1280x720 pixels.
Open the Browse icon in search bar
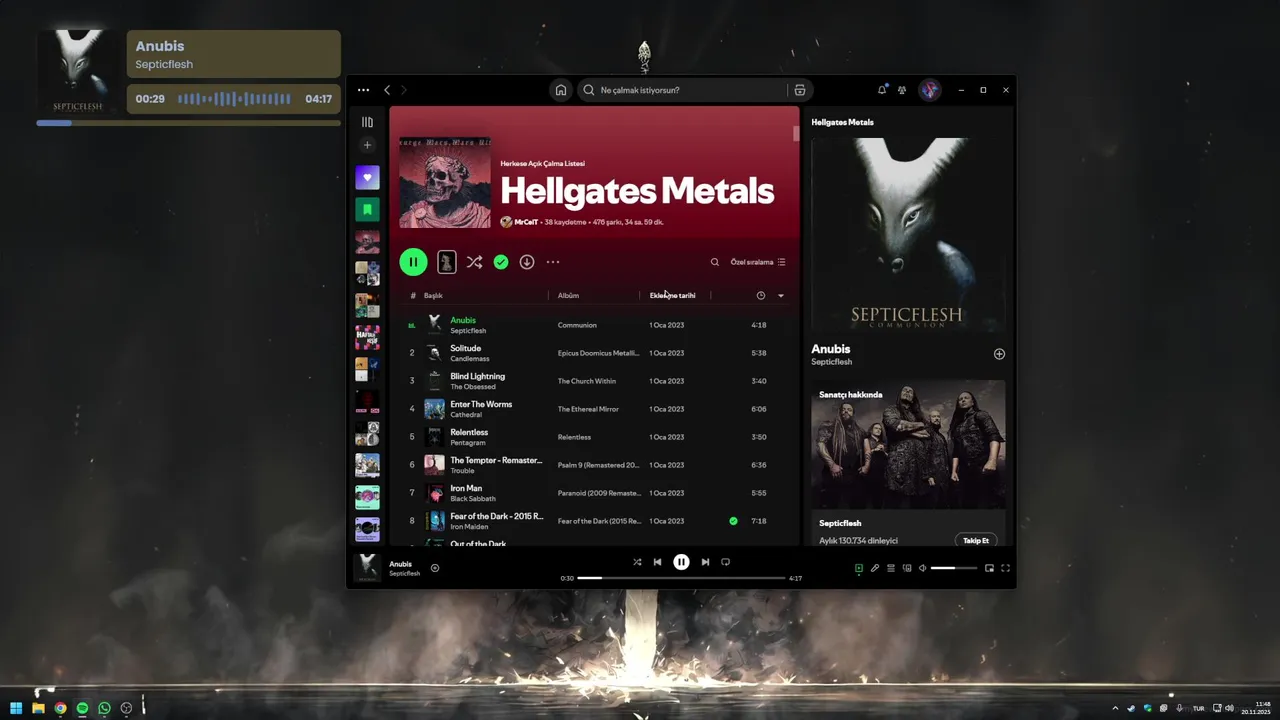(x=799, y=90)
